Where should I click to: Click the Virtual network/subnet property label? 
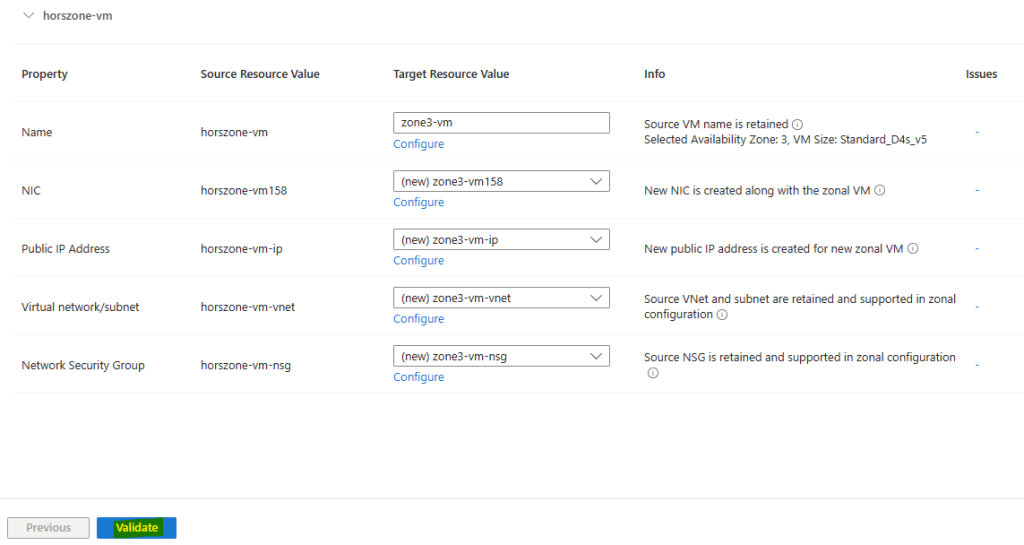(80, 307)
